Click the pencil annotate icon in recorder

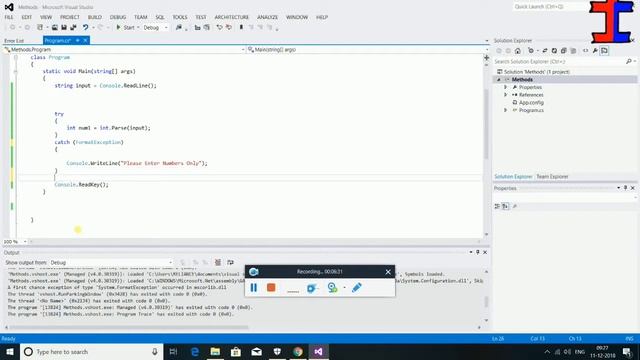click(x=357, y=288)
